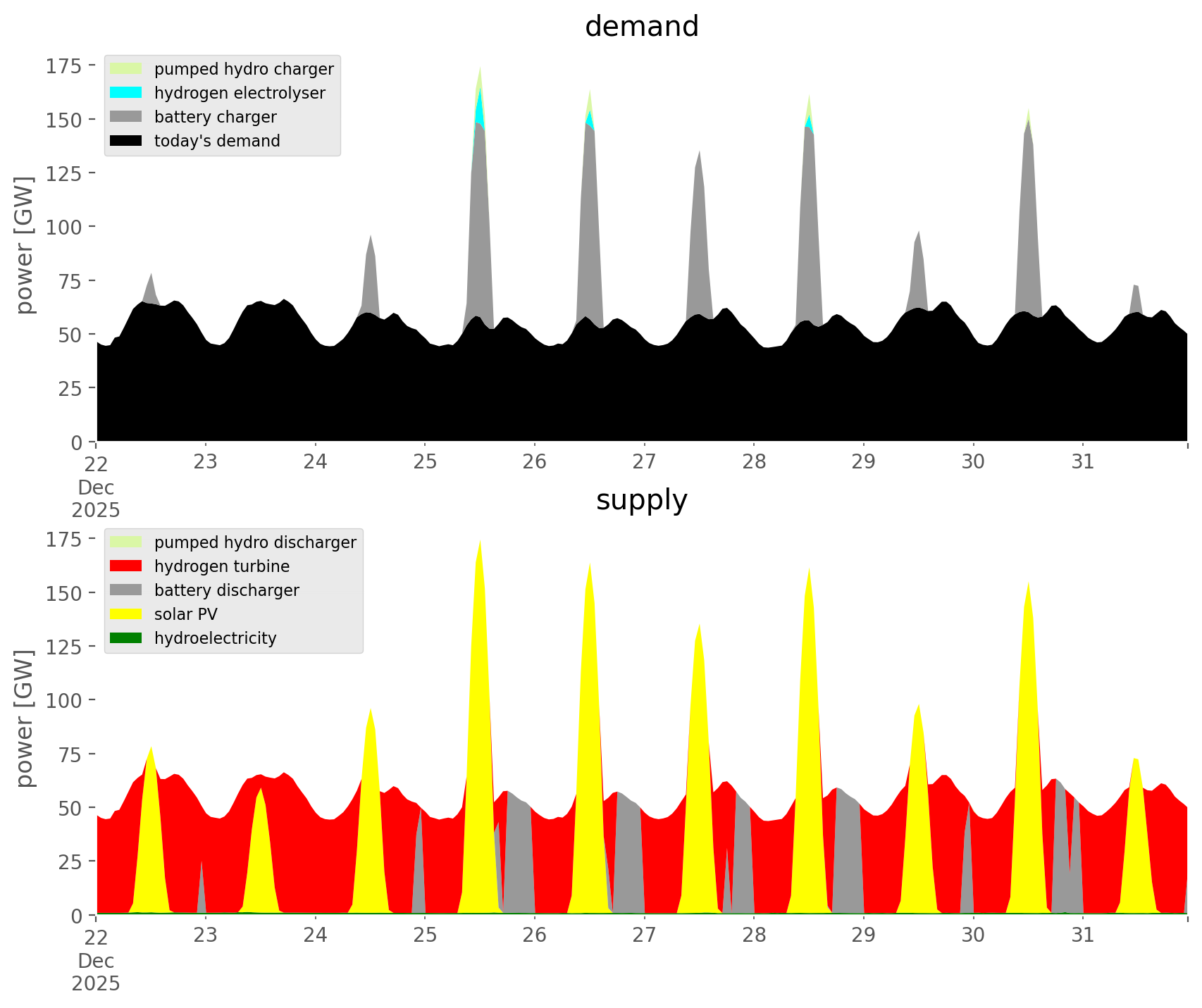Click the gray battery charger legend swatch
Screen dimensions: 1202x1008
(x=126, y=117)
